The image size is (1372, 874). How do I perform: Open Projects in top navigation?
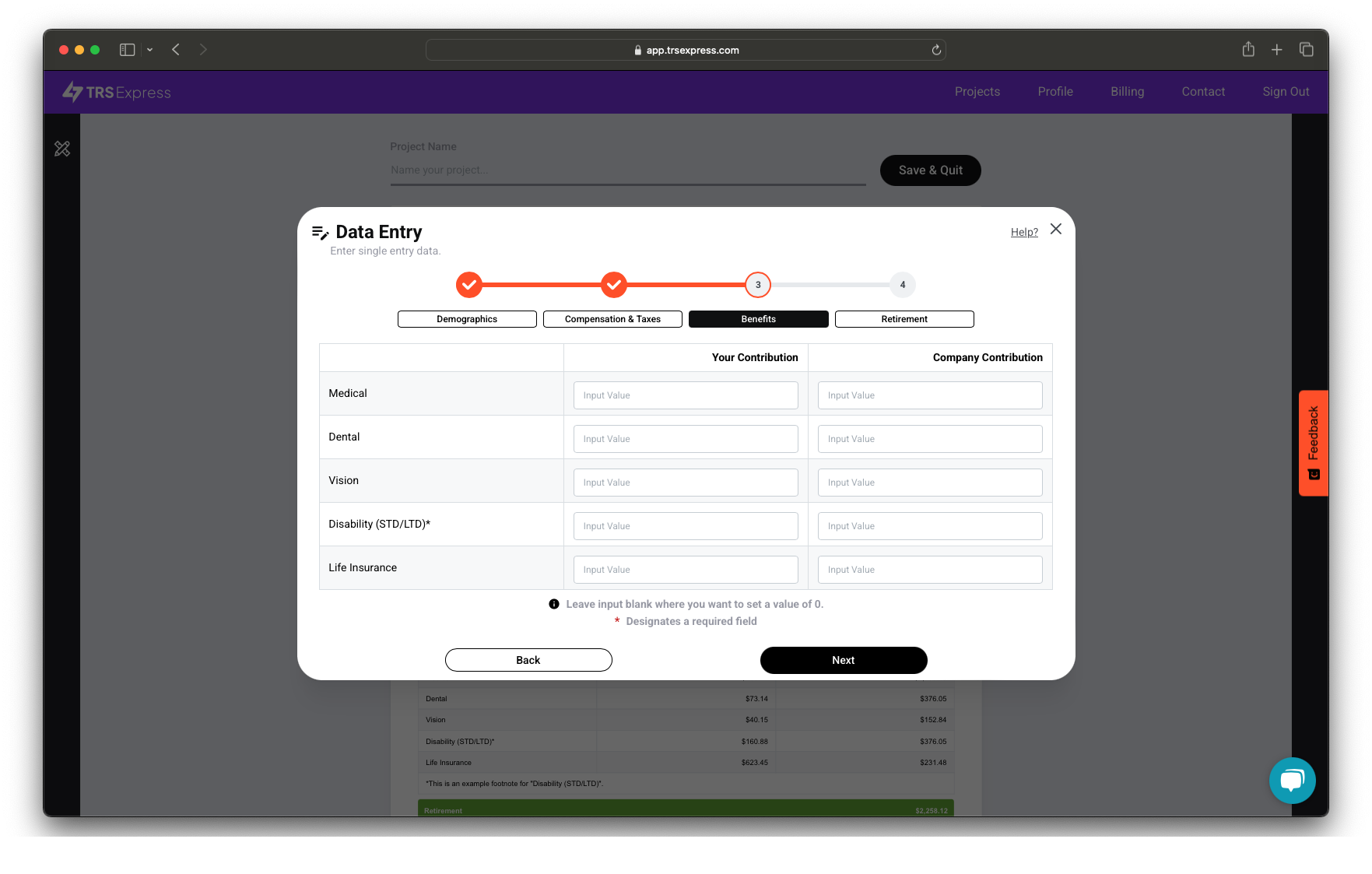[977, 92]
